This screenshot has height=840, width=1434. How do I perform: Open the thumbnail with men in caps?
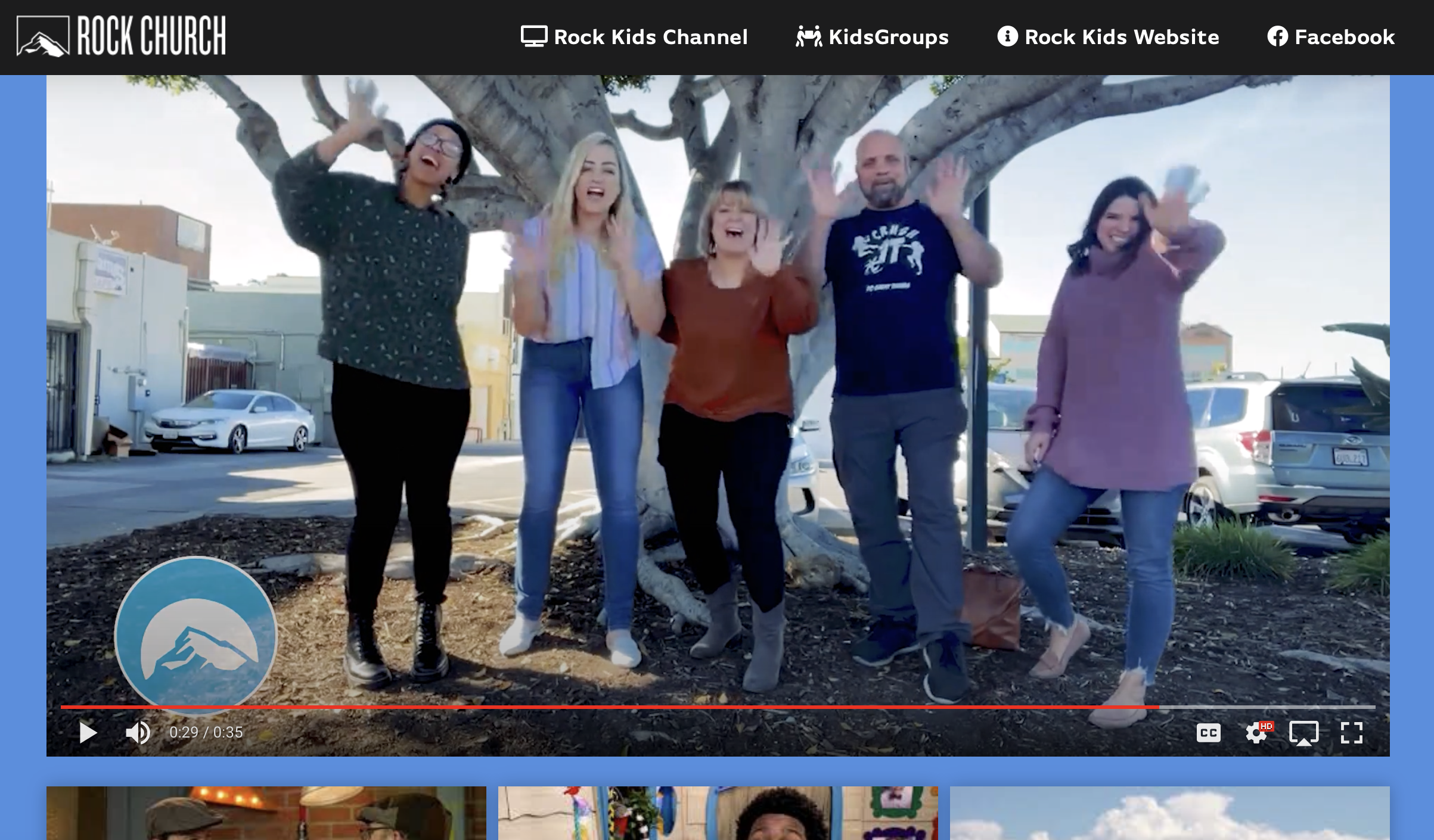pos(266,813)
